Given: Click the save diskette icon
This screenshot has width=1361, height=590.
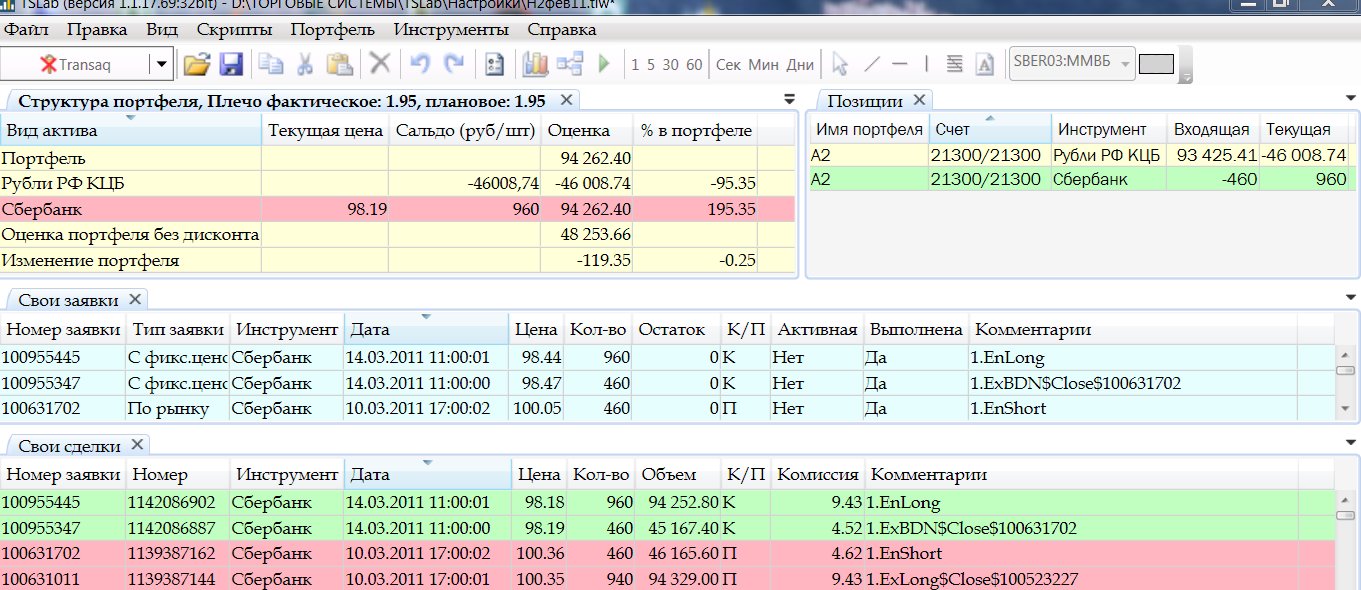Looking at the screenshot, I should (231, 65).
